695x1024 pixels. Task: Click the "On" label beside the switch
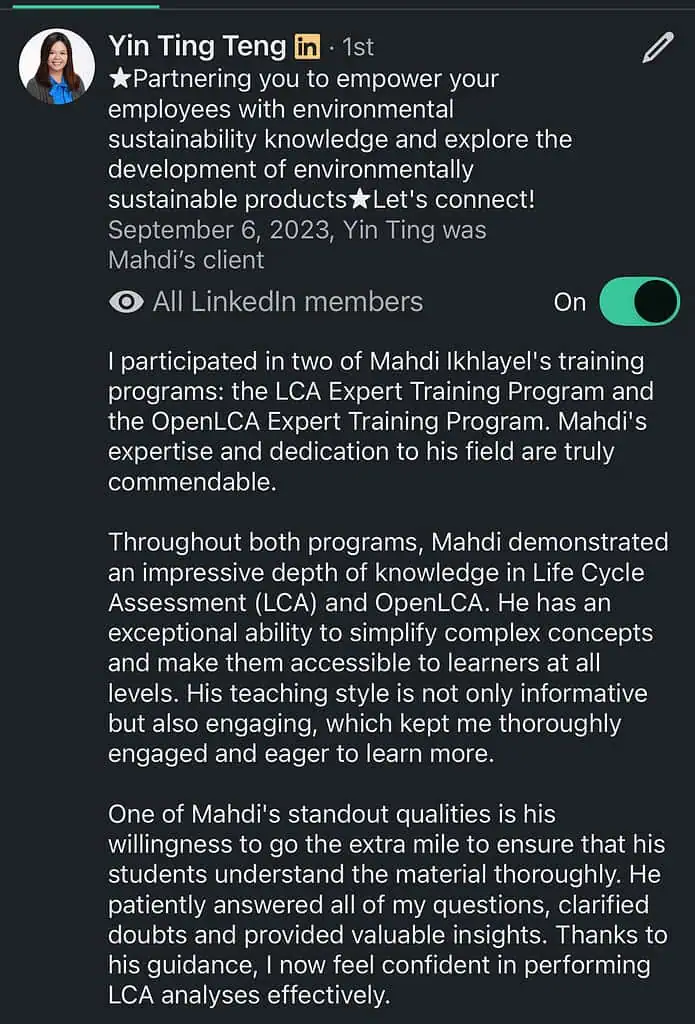click(x=569, y=302)
